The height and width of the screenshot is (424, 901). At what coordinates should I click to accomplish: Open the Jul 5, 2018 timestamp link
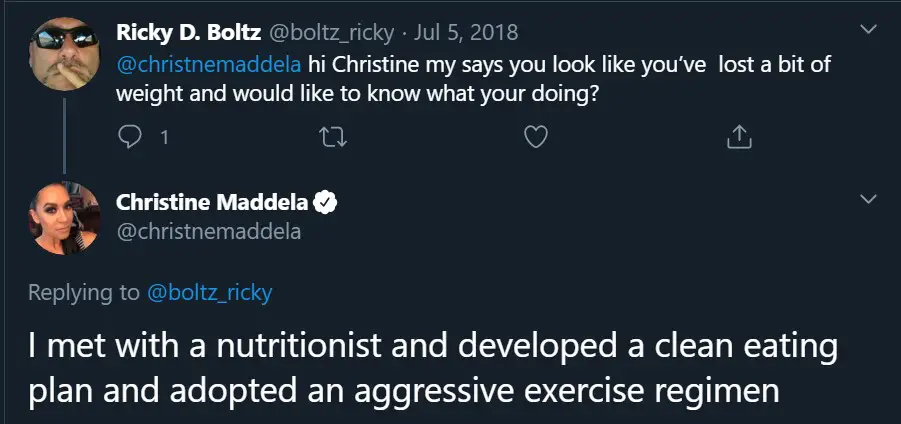[466, 33]
